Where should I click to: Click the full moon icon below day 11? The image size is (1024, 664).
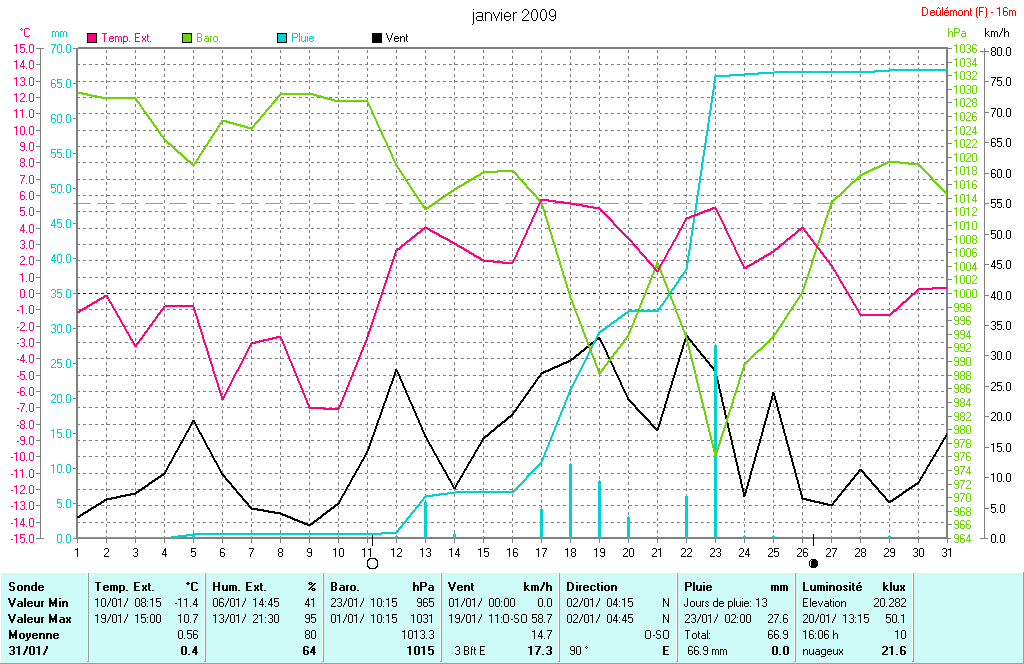tap(373, 563)
